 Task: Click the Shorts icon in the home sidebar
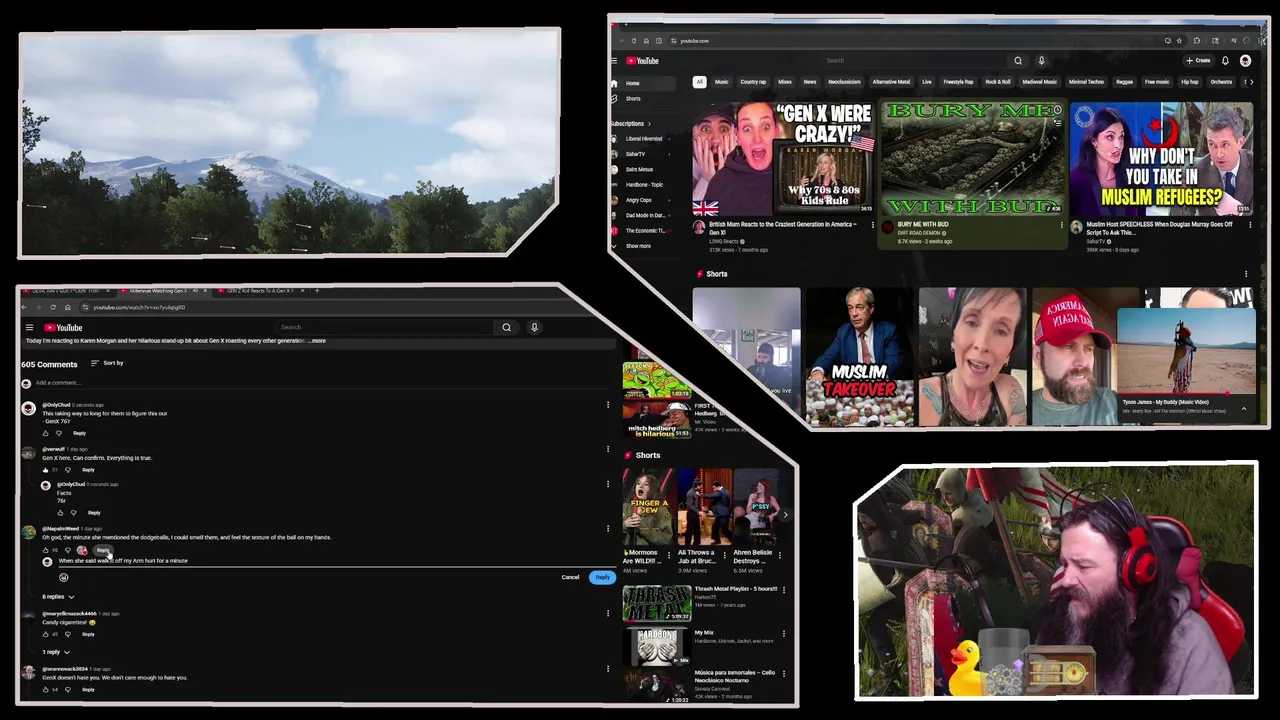click(614, 99)
